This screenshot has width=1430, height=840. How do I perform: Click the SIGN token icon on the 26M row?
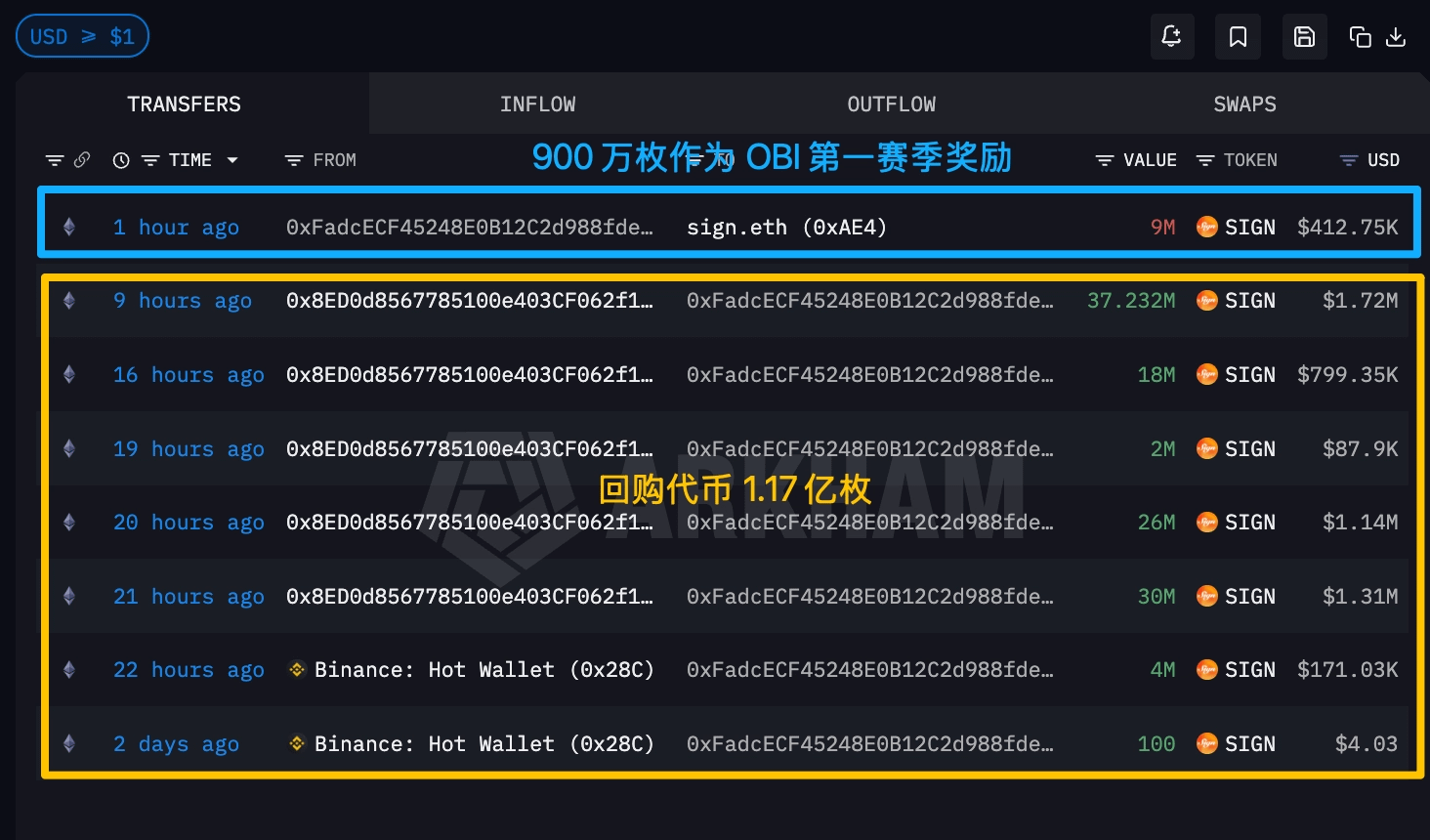point(1207,522)
